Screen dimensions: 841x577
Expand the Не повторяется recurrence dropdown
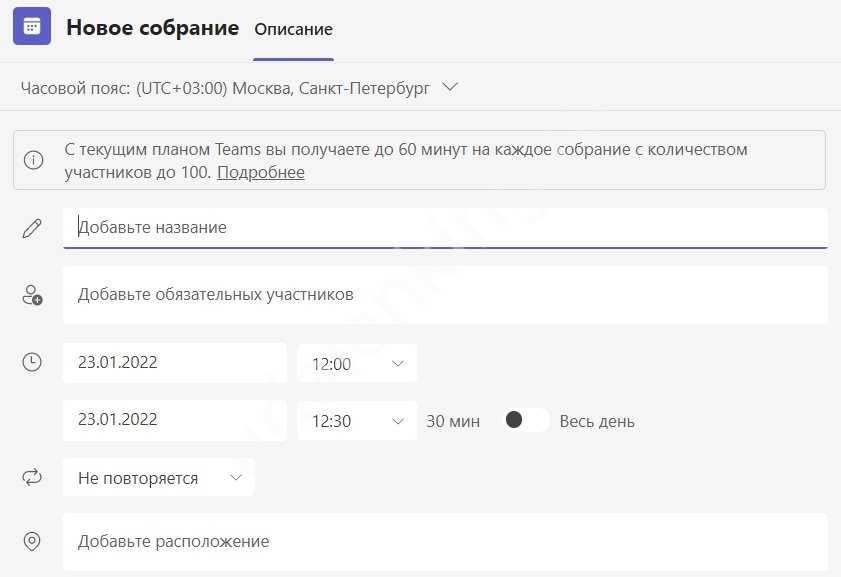(159, 478)
